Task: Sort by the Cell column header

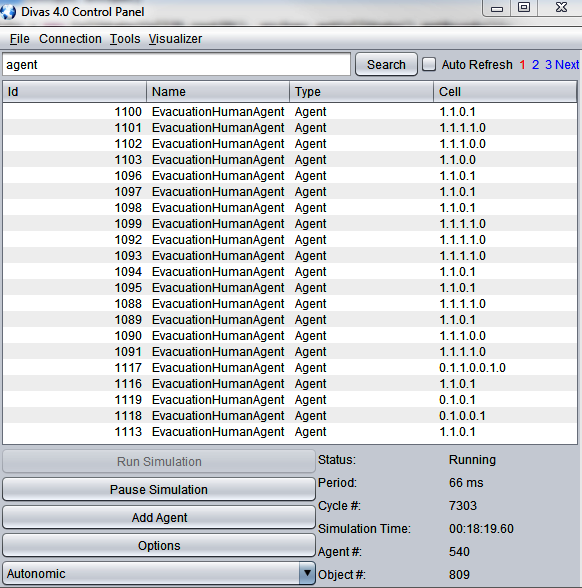Action: [505, 92]
